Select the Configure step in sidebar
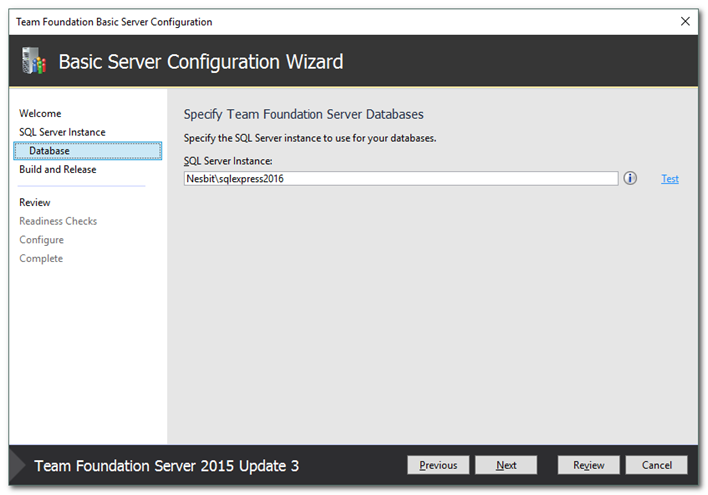The height and width of the screenshot is (495, 708). tap(42, 240)
